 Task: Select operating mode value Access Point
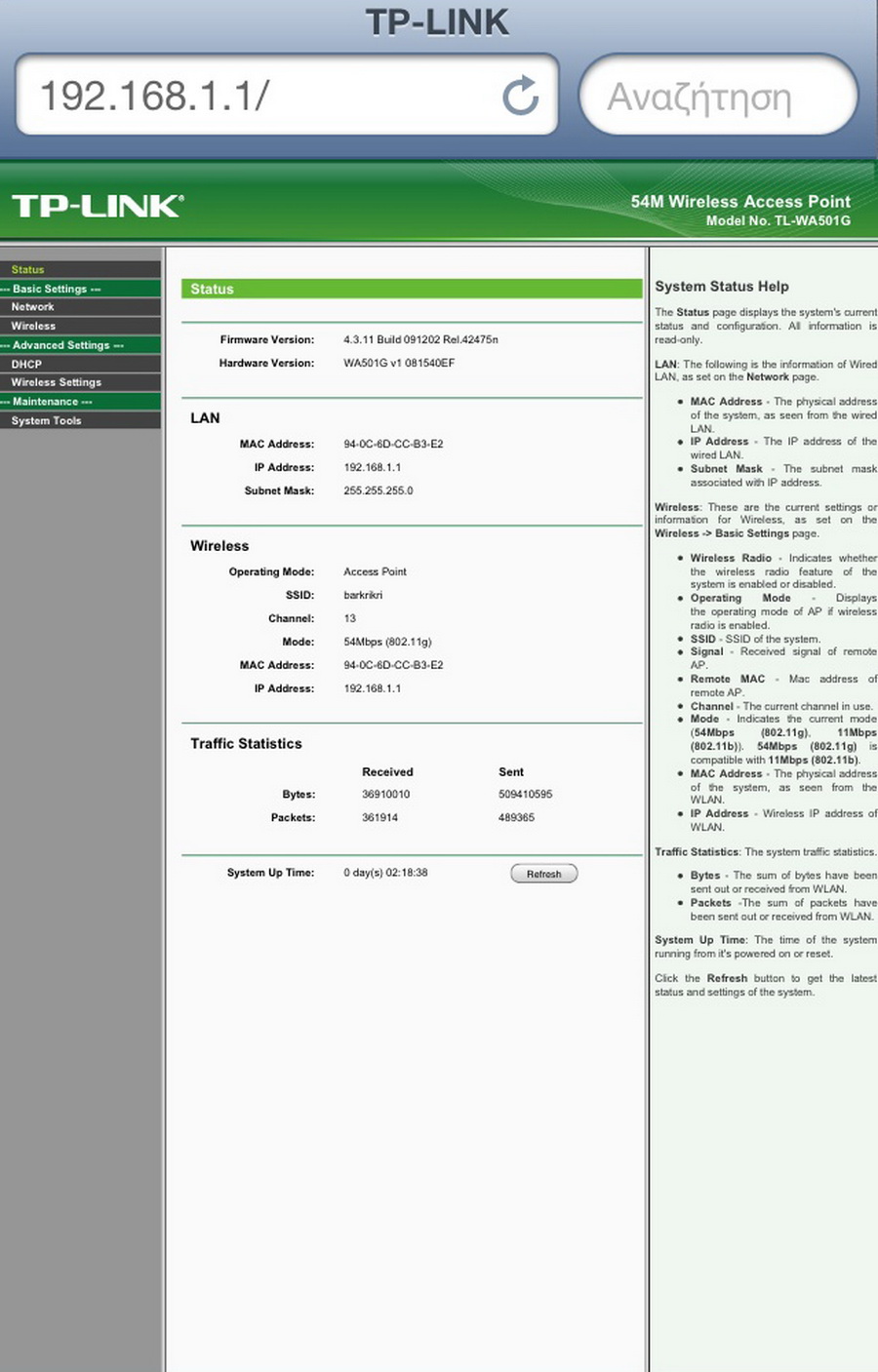[375, 571]
